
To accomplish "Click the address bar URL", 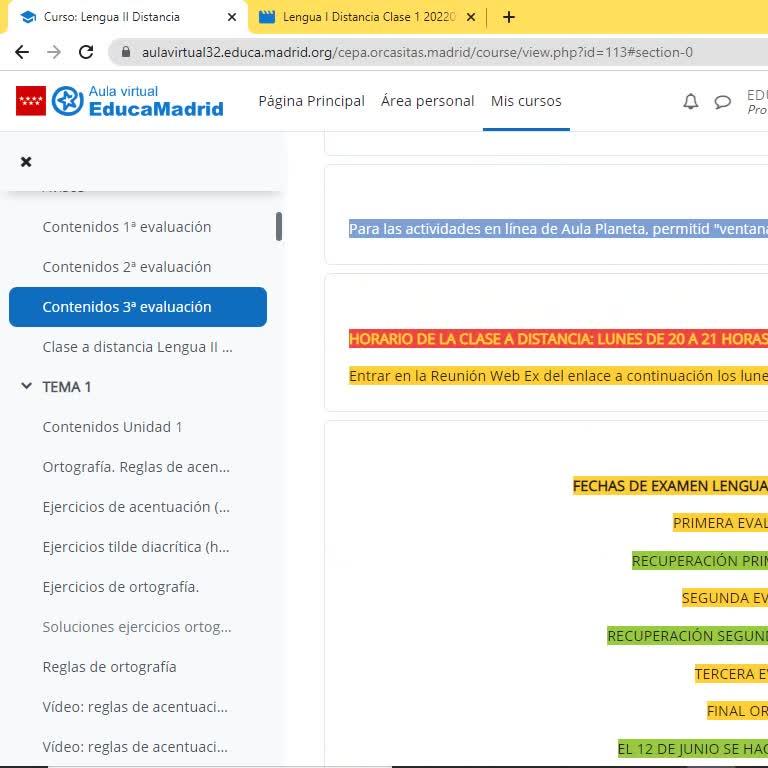I will click(417, 52).
